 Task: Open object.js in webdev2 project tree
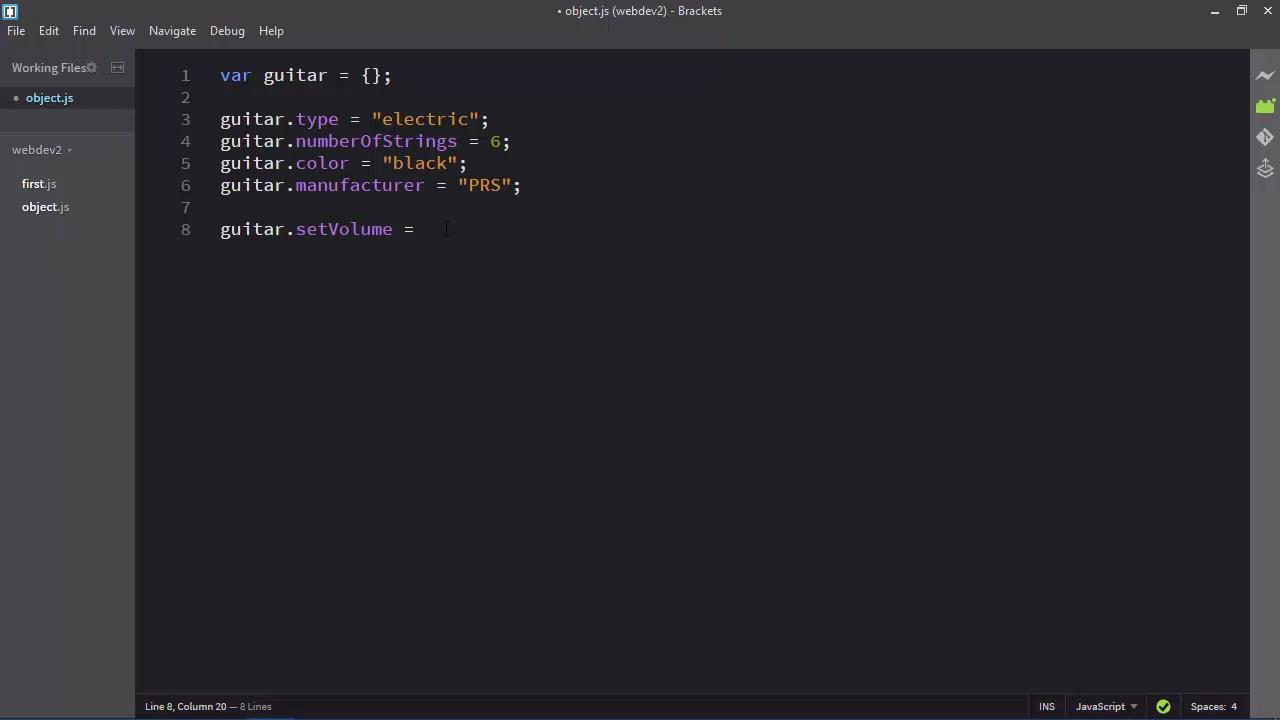45,207
